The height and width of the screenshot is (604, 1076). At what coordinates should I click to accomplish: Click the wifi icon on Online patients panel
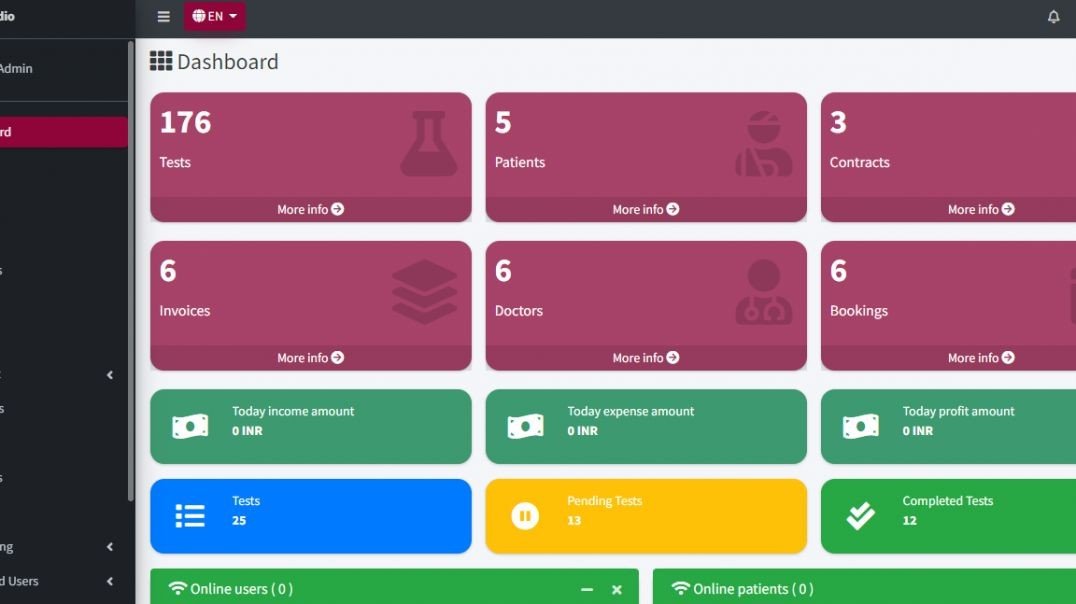click(681, 589)
